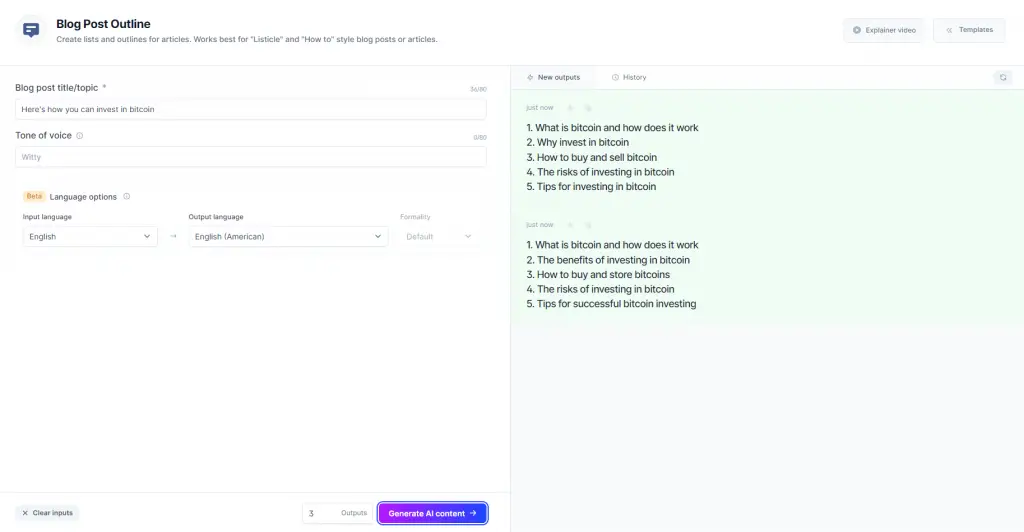The image size is (1024, 532).
Task: Click the Tone of voice info icon
Action: [80, 136]
